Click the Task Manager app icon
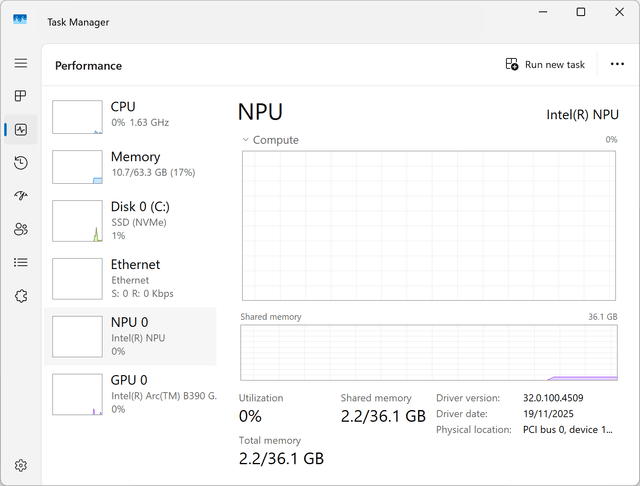The width and height of the screenshot is (640, 486). pyautogui.click(x=20, y=19)
